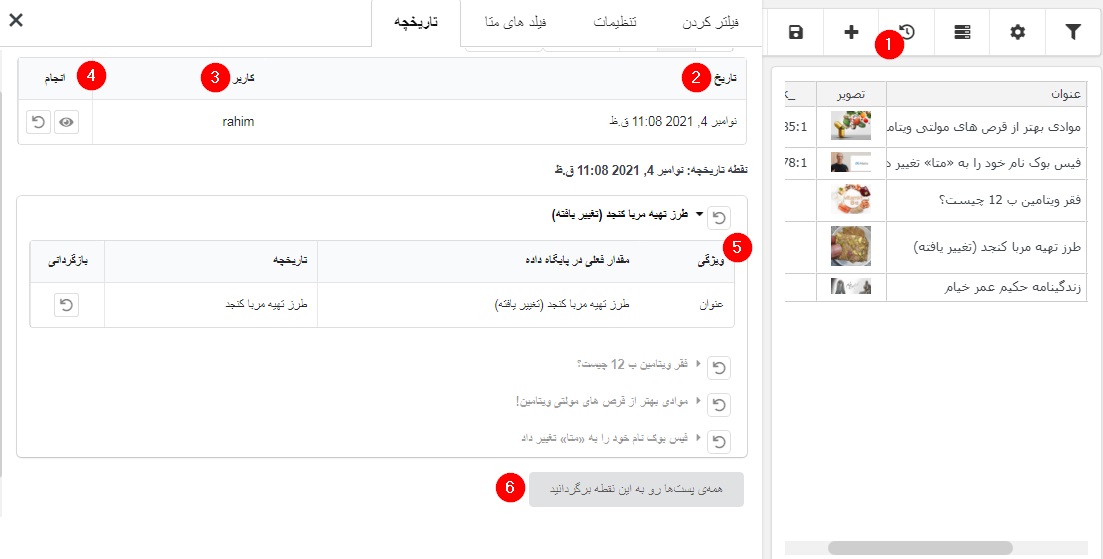Click the filter funnel icon
Image resolution: width=1103 pixels, height=559 pixels.
pos(1073,33)
